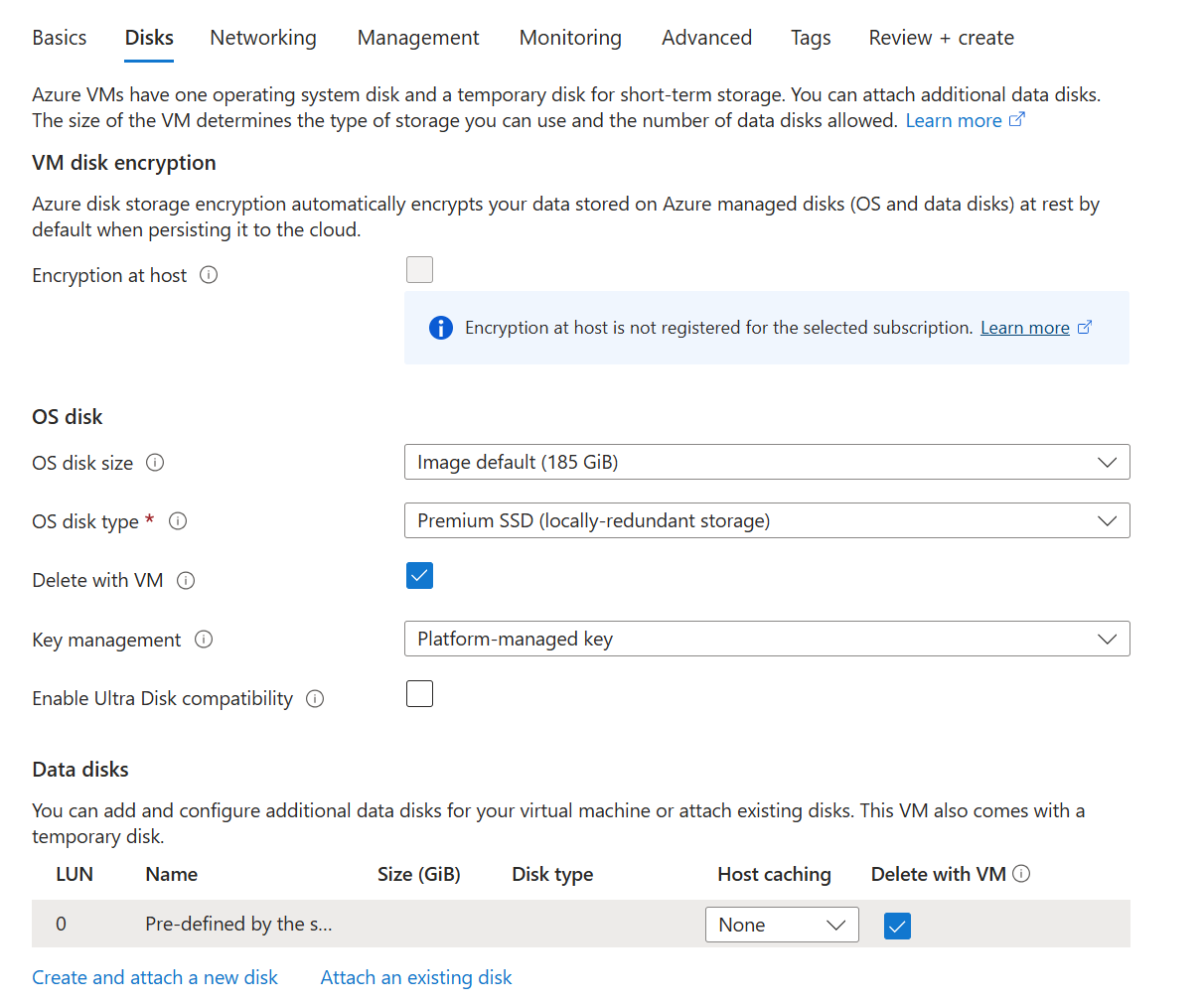Switch to the Networking tab

pyautogui.click(x=262, y=37)
